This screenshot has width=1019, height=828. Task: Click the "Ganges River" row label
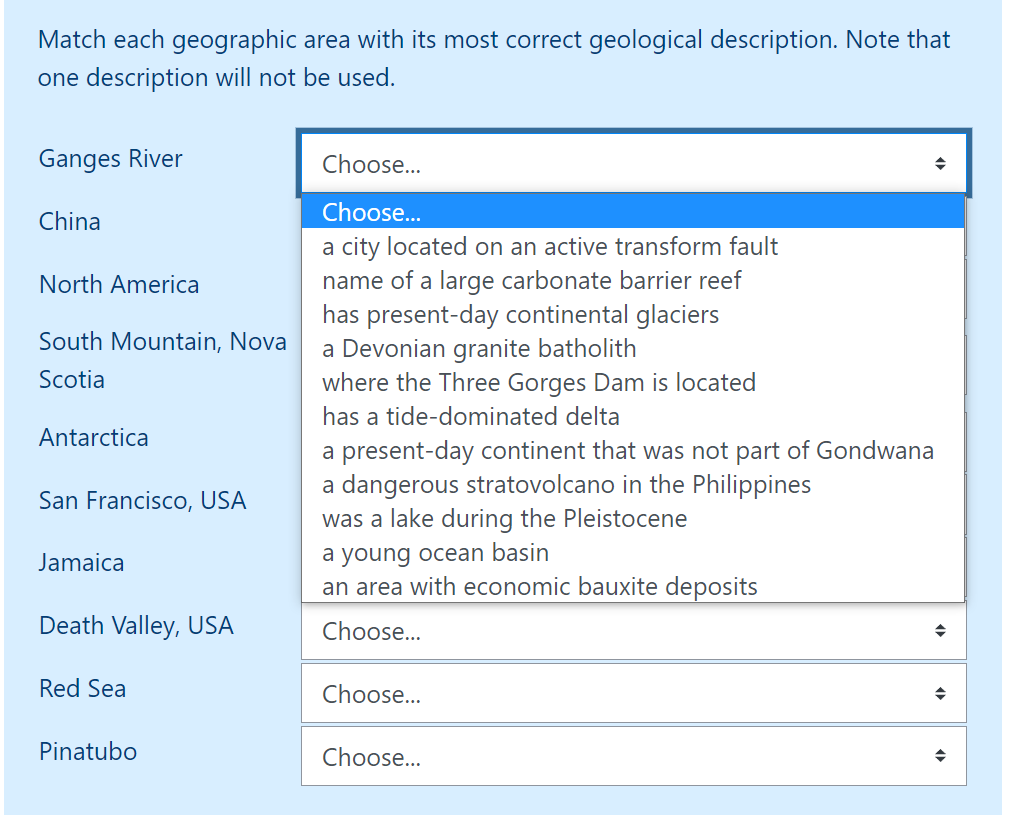110,158
